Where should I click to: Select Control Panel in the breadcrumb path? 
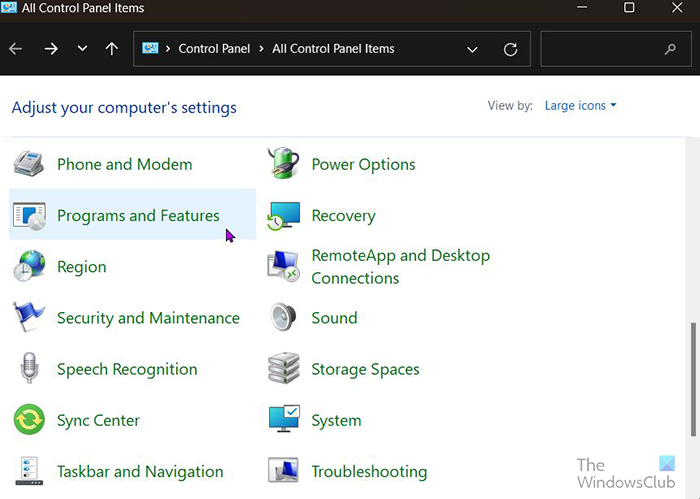click(212, 49)
